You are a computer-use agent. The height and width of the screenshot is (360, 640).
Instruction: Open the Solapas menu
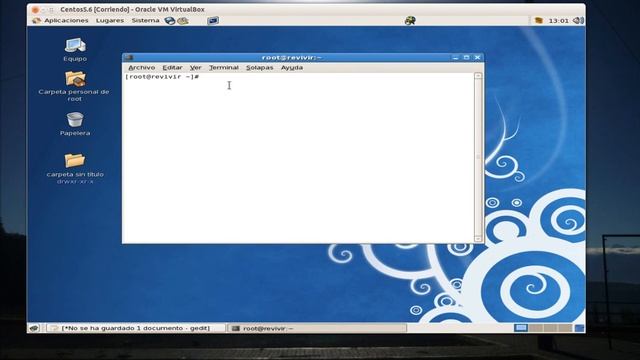[260, 68]
